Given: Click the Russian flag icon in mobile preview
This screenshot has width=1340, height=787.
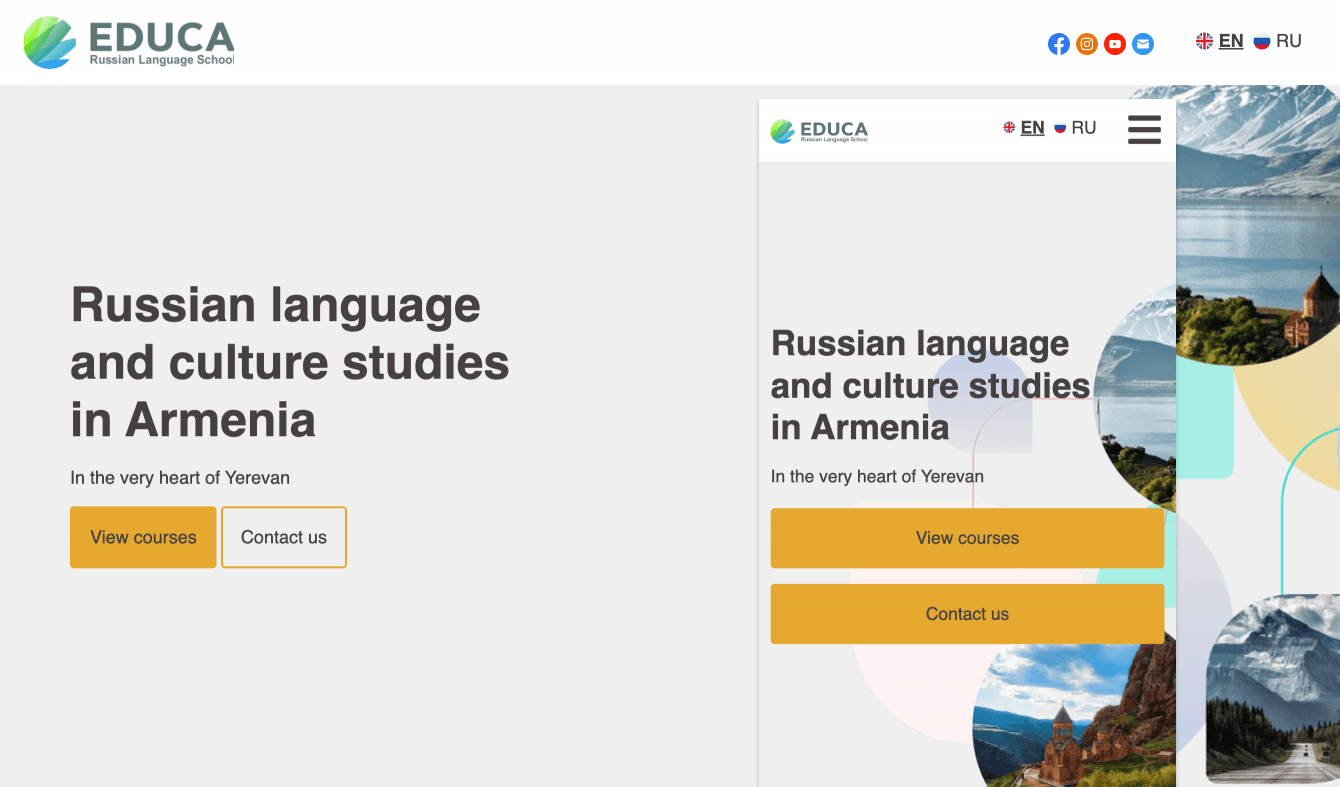Looking at the screenshot, I should click(1060, 128).
